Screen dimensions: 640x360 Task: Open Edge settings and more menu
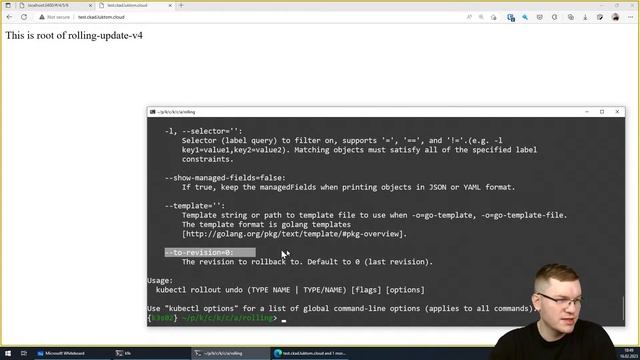631,17
